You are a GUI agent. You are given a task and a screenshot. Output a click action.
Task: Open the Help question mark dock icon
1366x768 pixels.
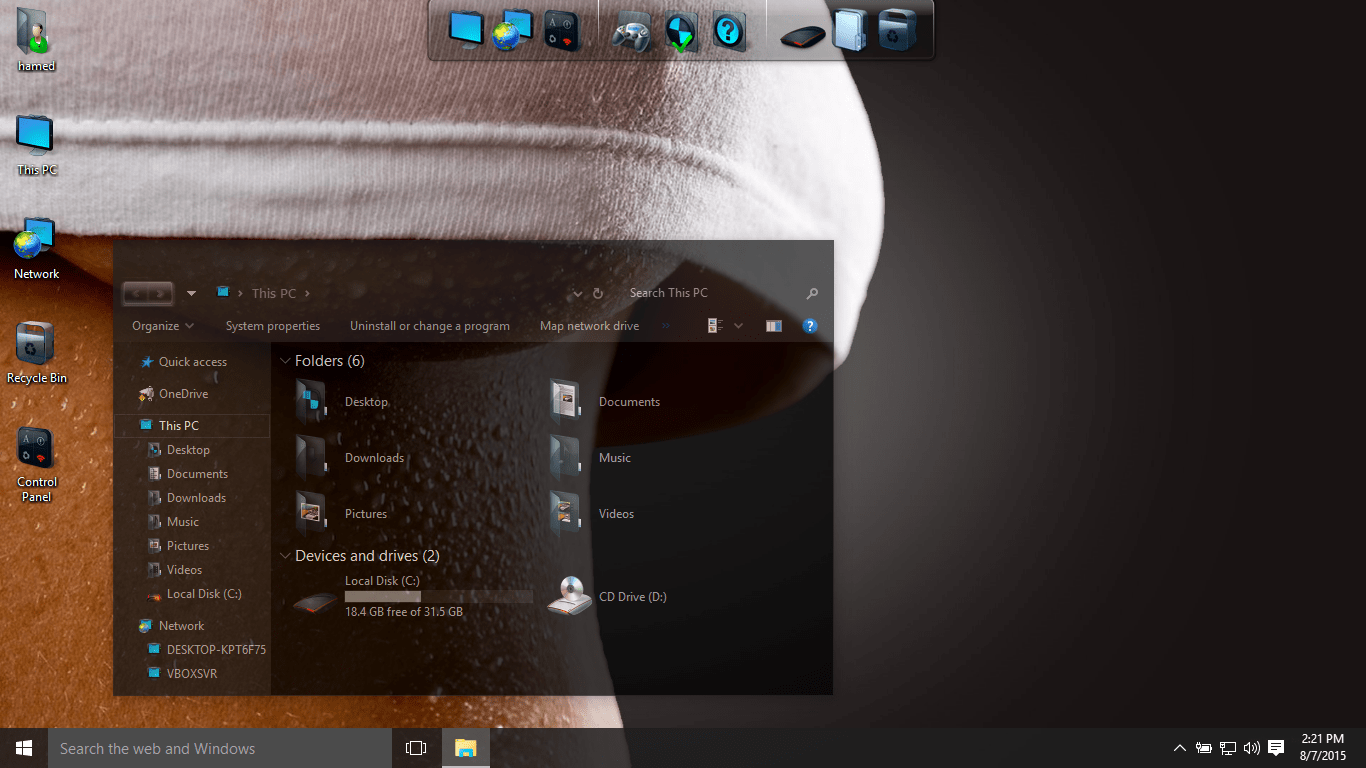tap(730, 31)
